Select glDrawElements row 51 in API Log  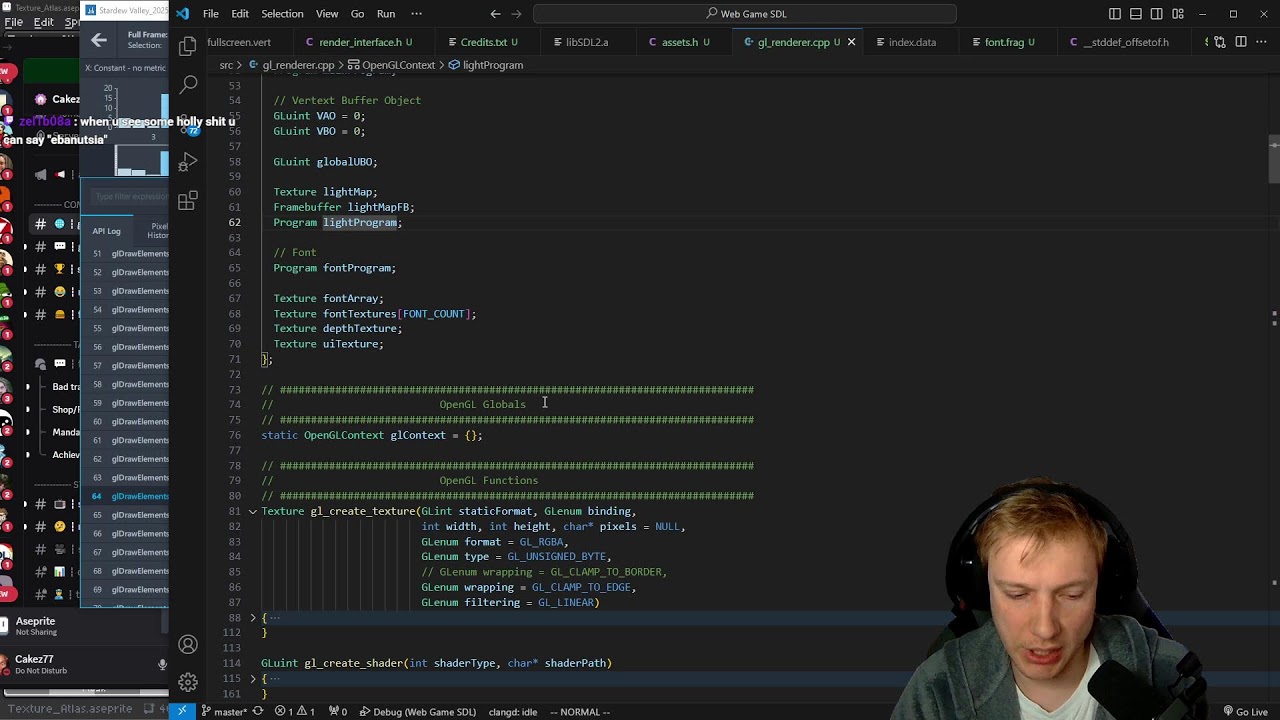[x=125, y=254]
